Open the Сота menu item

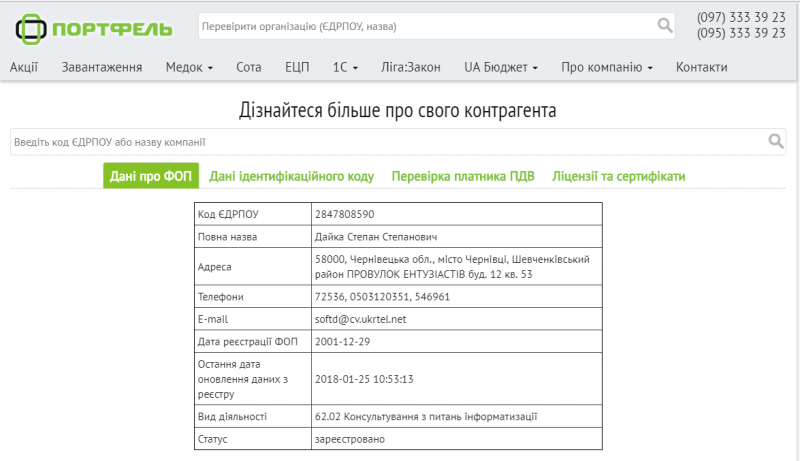[249, 67]
